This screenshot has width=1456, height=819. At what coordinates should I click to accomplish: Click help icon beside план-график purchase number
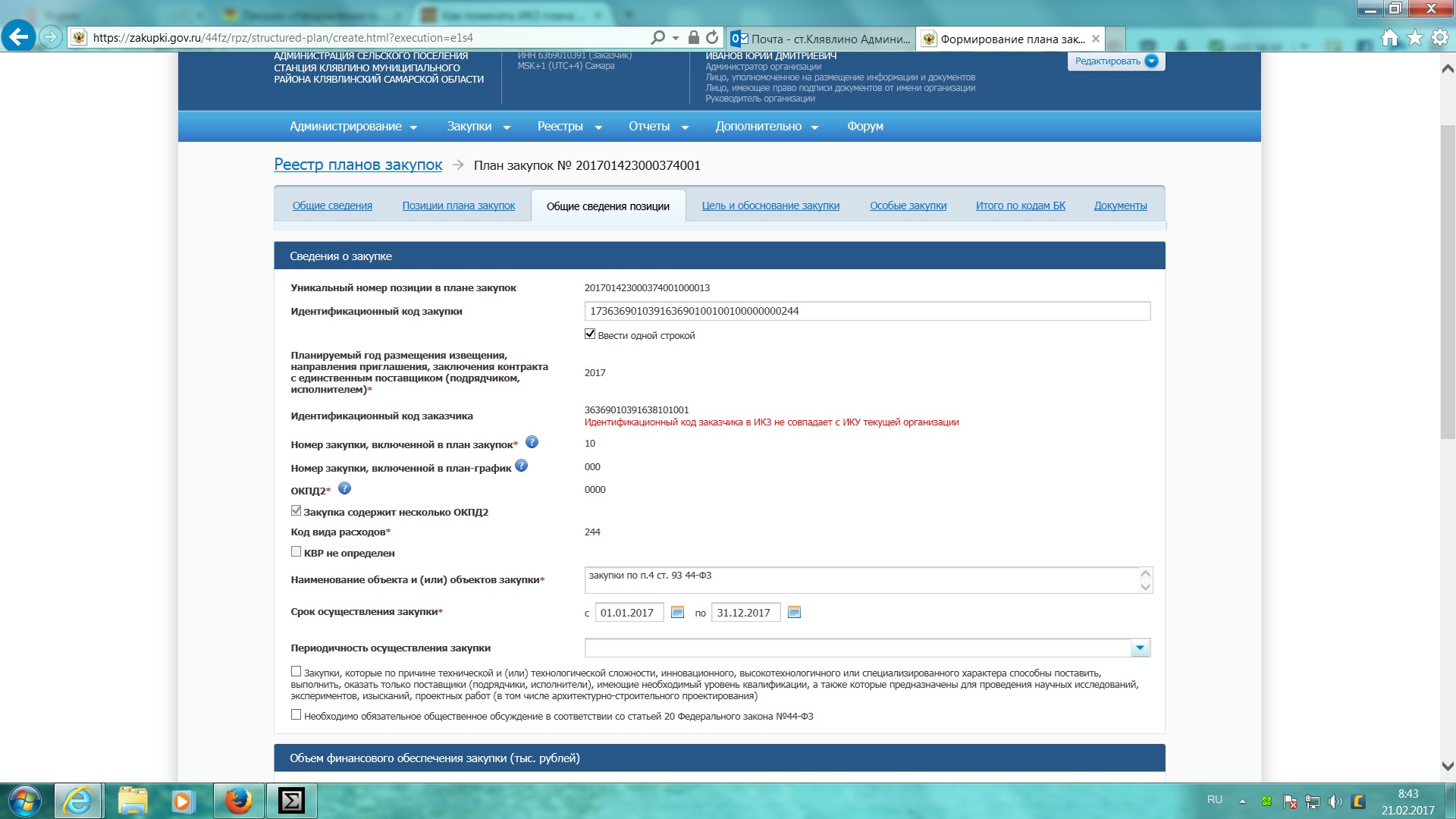(x=521, y=466)
